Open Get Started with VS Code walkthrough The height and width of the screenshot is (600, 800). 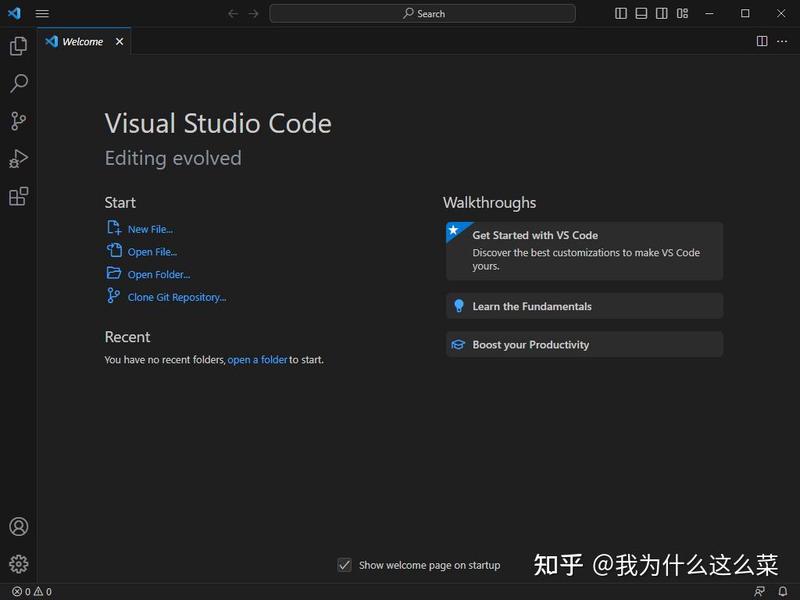(584, 251)
